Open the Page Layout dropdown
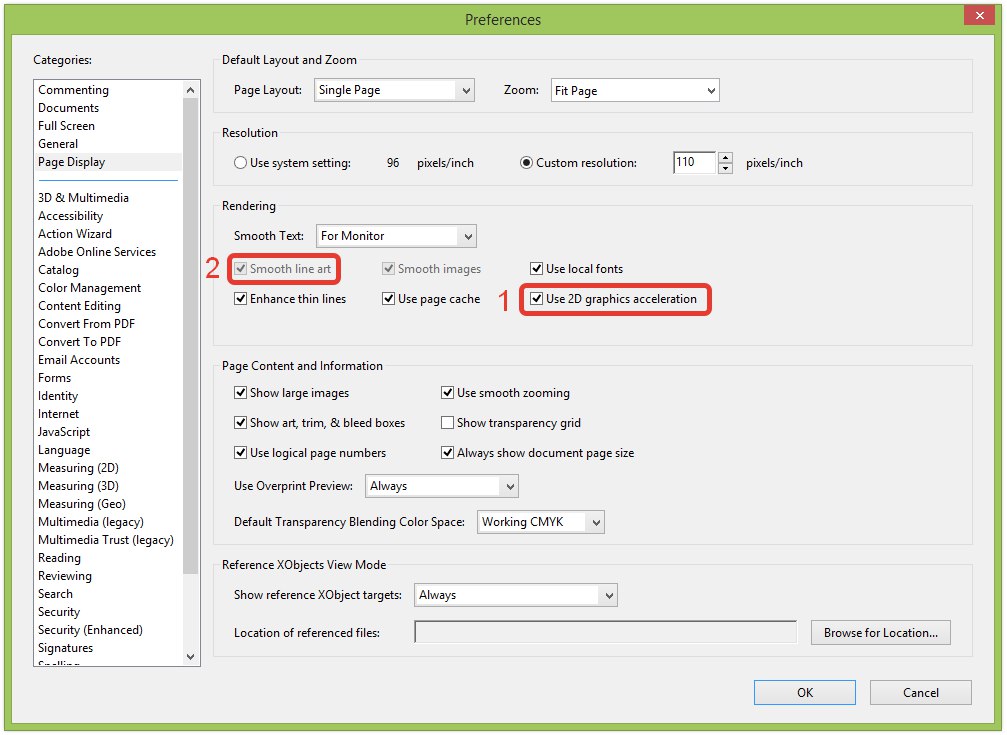Screen dimensions: 1007x735 click(394, 91)
